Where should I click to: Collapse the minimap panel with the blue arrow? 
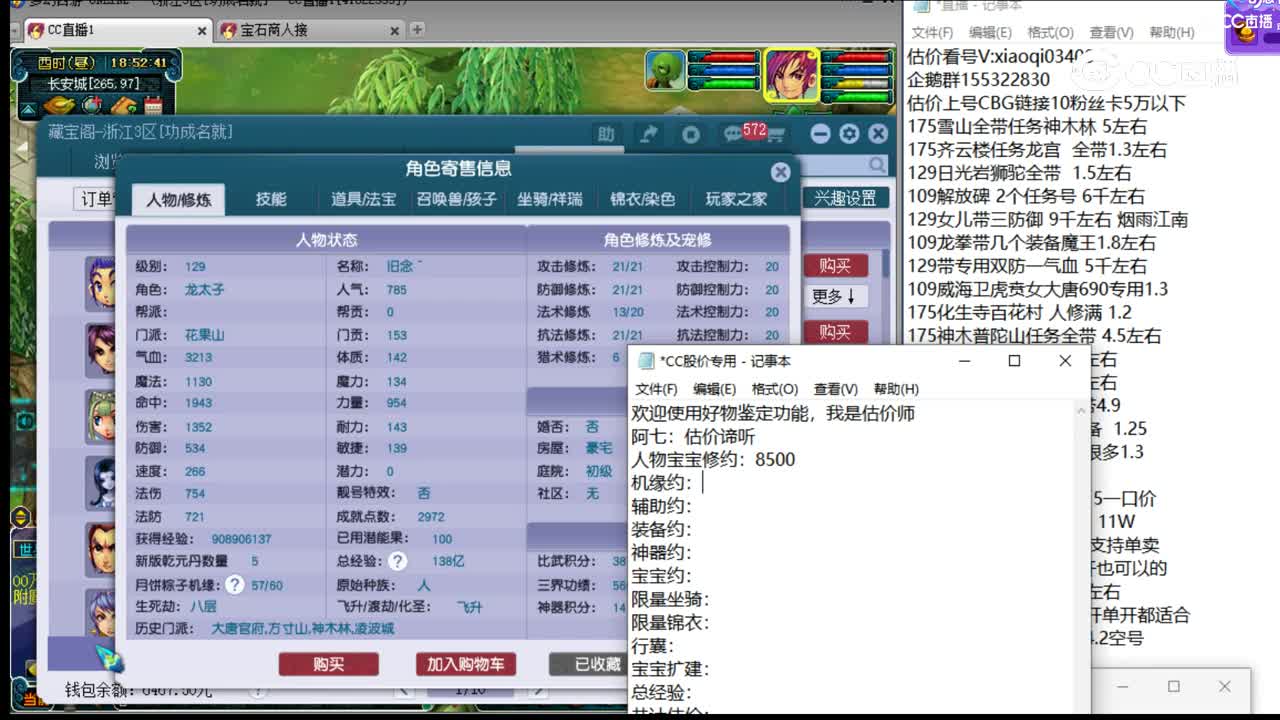coord(27,107)
